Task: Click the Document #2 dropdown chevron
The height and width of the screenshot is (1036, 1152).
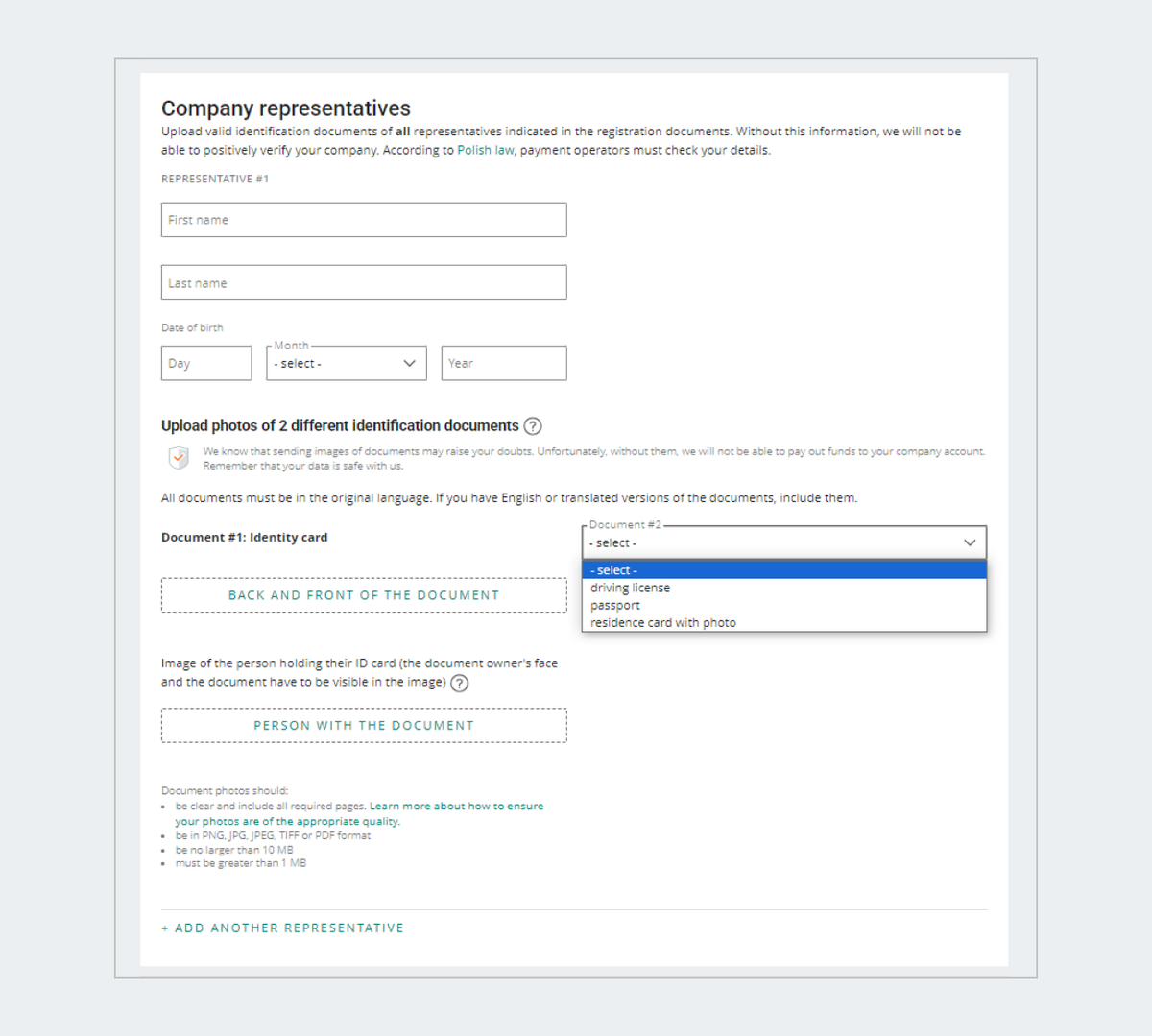Action: click(x=970, y=542)
